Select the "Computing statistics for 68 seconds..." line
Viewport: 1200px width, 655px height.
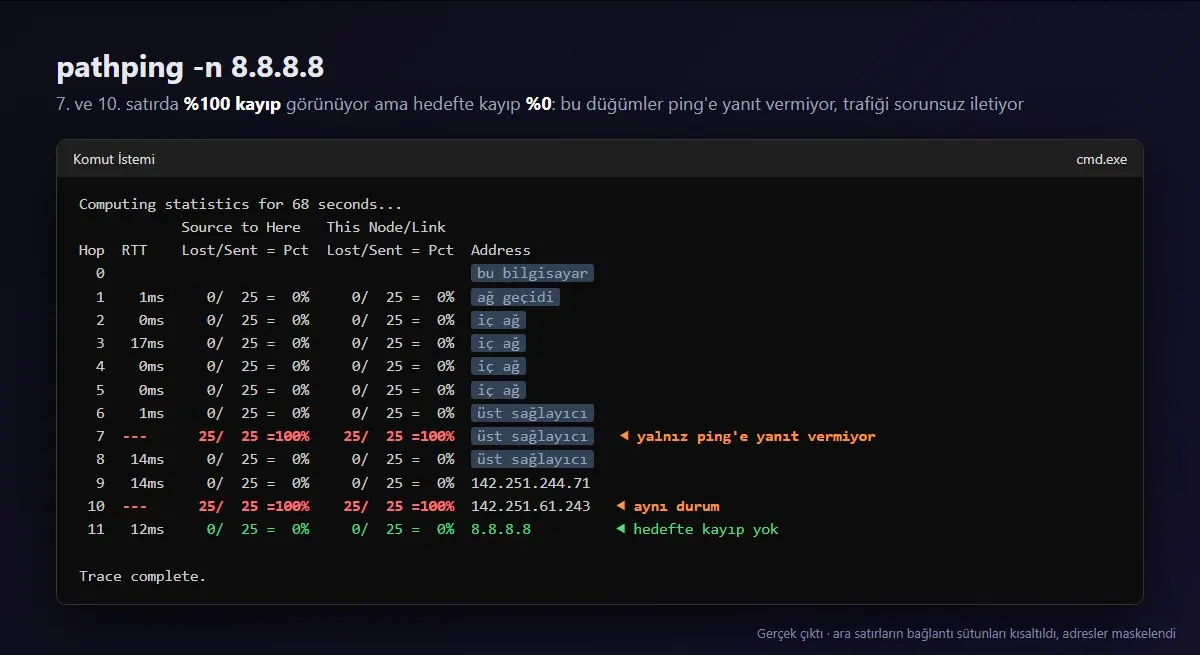coord(241,204)
